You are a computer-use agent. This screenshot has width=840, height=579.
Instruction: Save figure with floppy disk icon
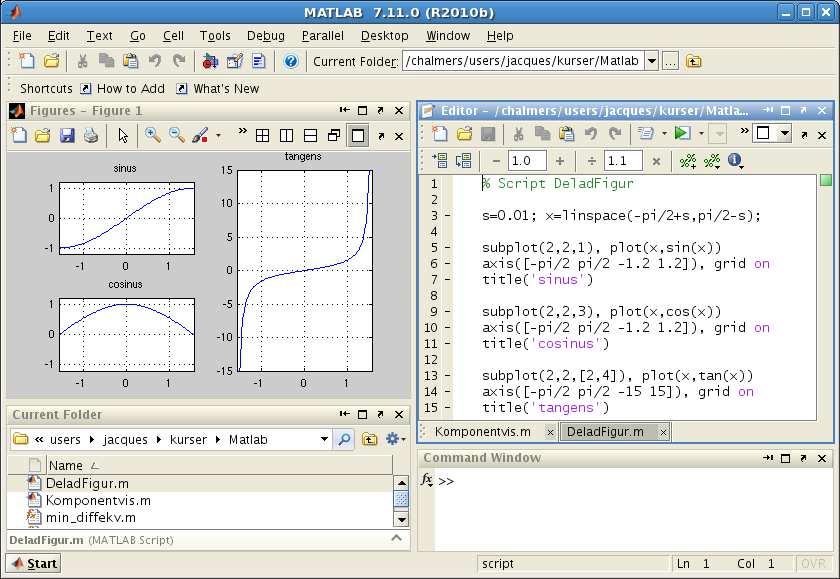click(x=67, y=136)
